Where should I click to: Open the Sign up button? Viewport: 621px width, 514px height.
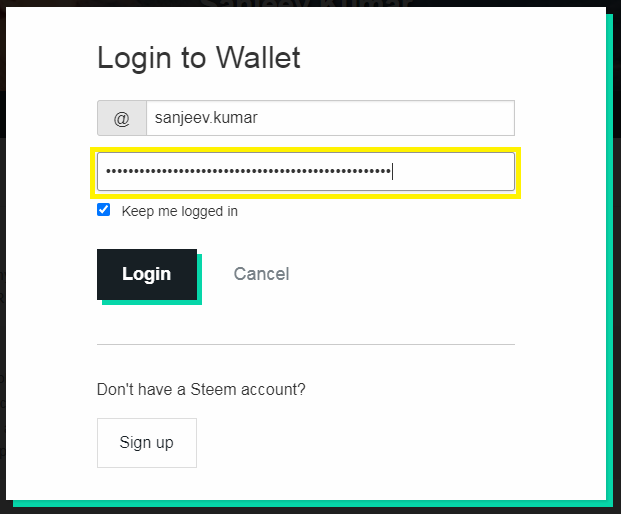[147, 443]
